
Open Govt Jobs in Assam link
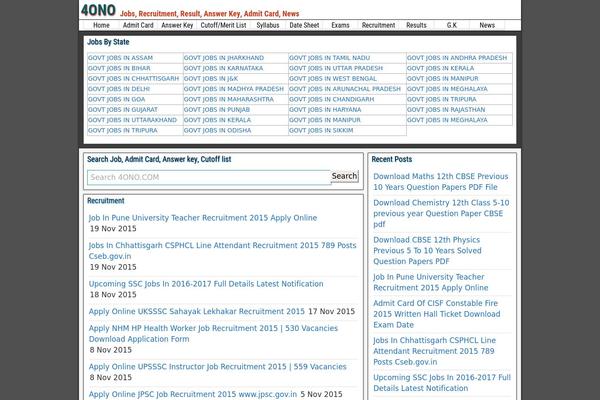coord(121,58)
